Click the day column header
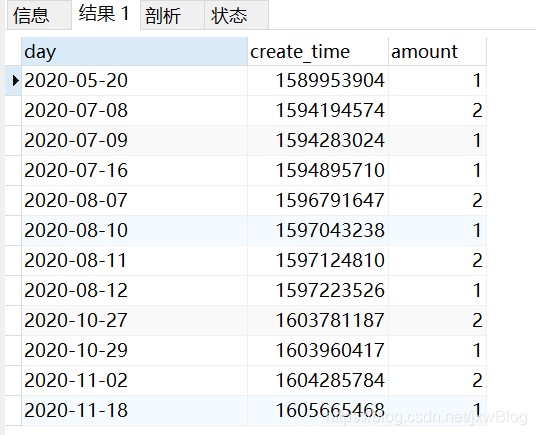This screenshot has width=536, height=435. [x=134, y=52]
